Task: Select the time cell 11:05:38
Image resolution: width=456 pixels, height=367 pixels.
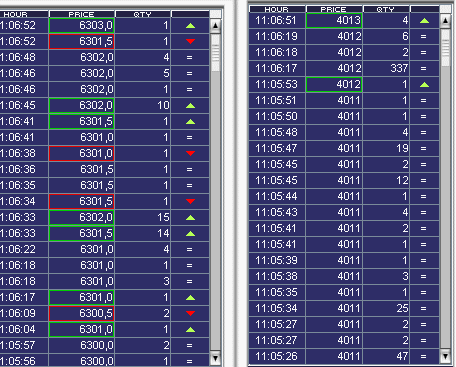Action: [277, 277]
